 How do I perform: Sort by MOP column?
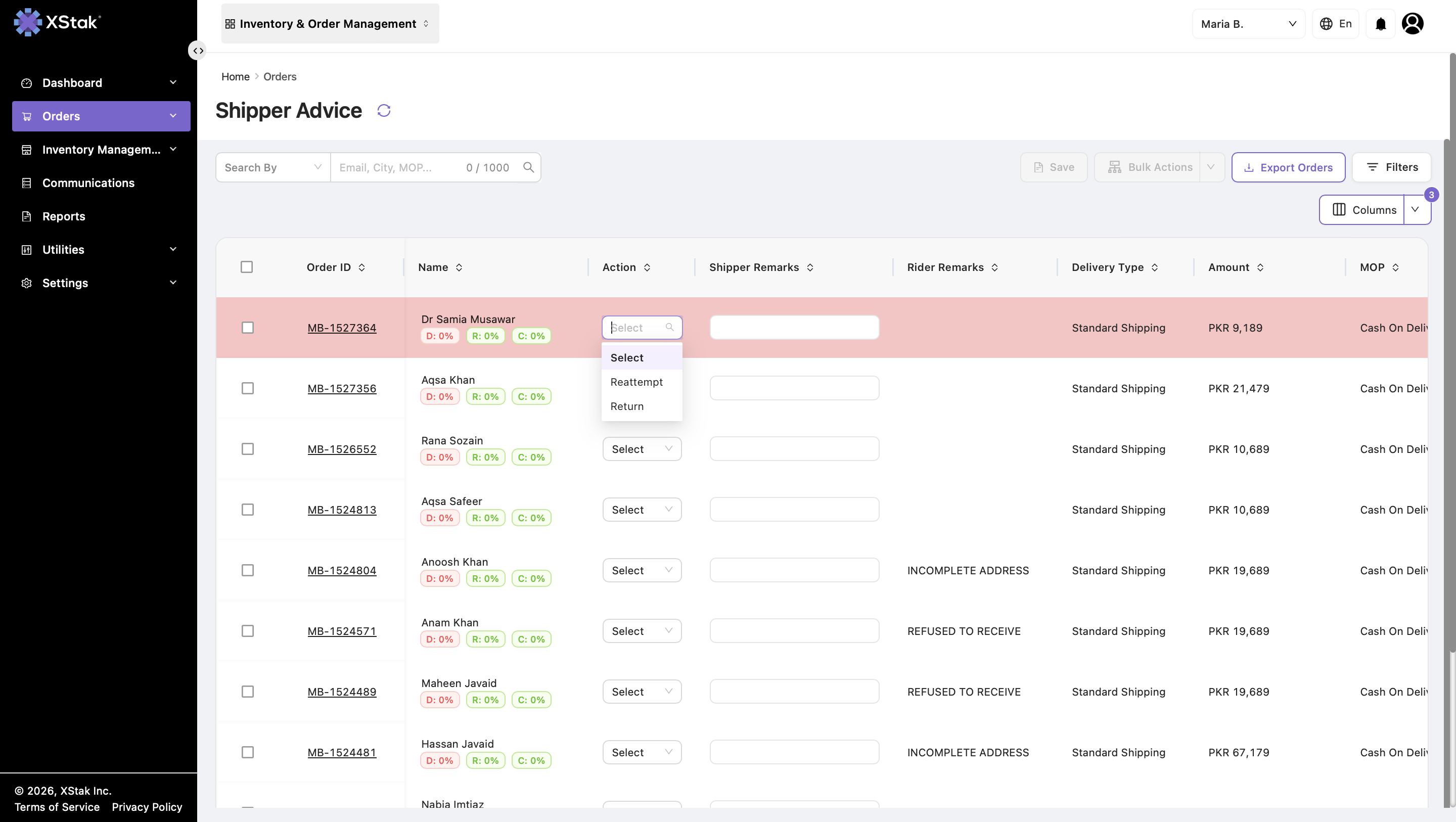click(1395, 267)
